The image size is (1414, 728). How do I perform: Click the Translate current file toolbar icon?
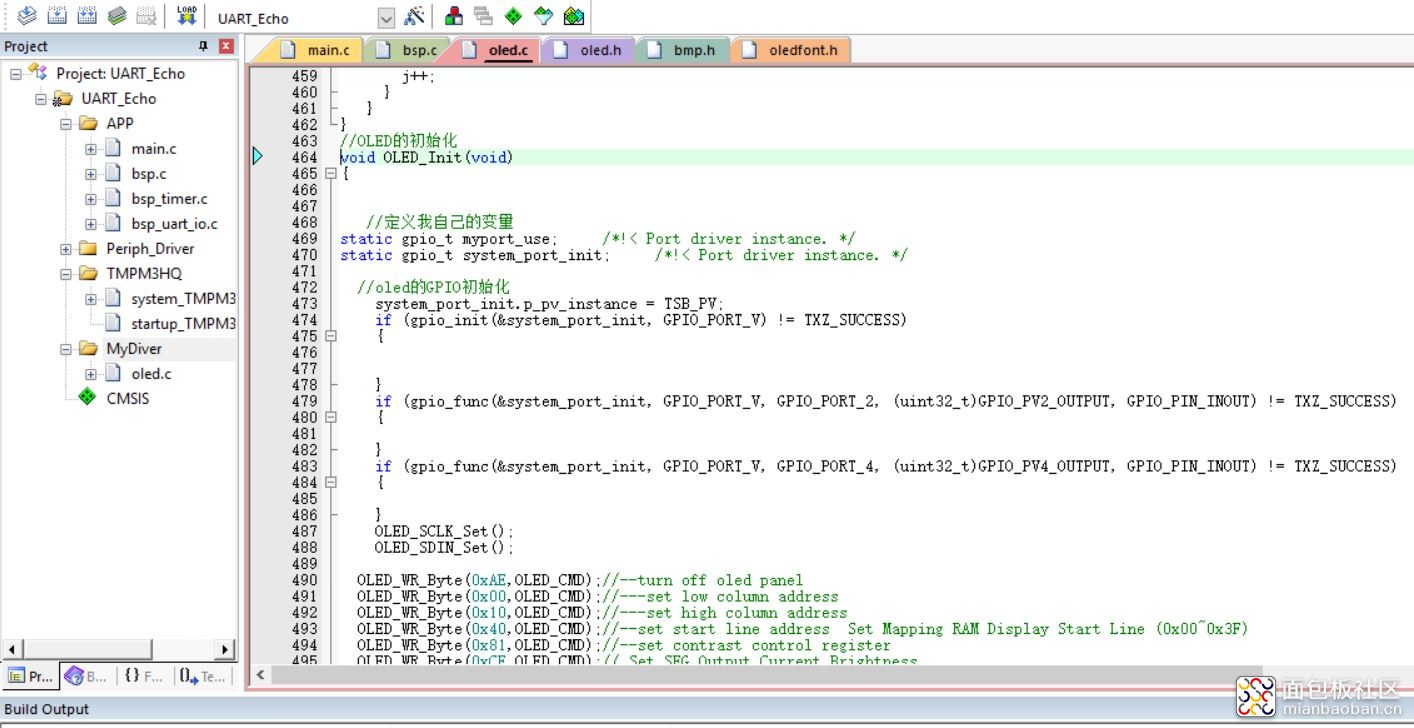27,16
